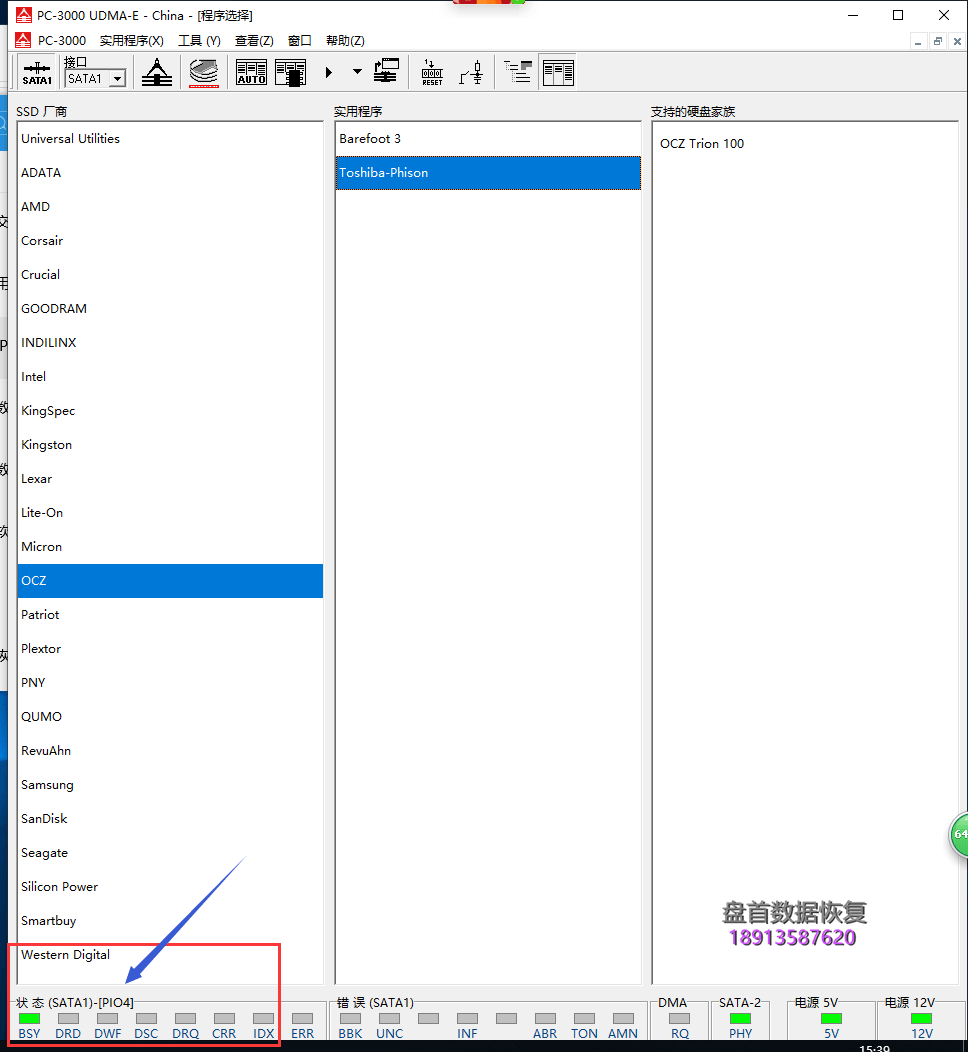Select Kingston in SSD vendor list
The height and width of the screenshot is (1052, 968).
pos(170,445)
